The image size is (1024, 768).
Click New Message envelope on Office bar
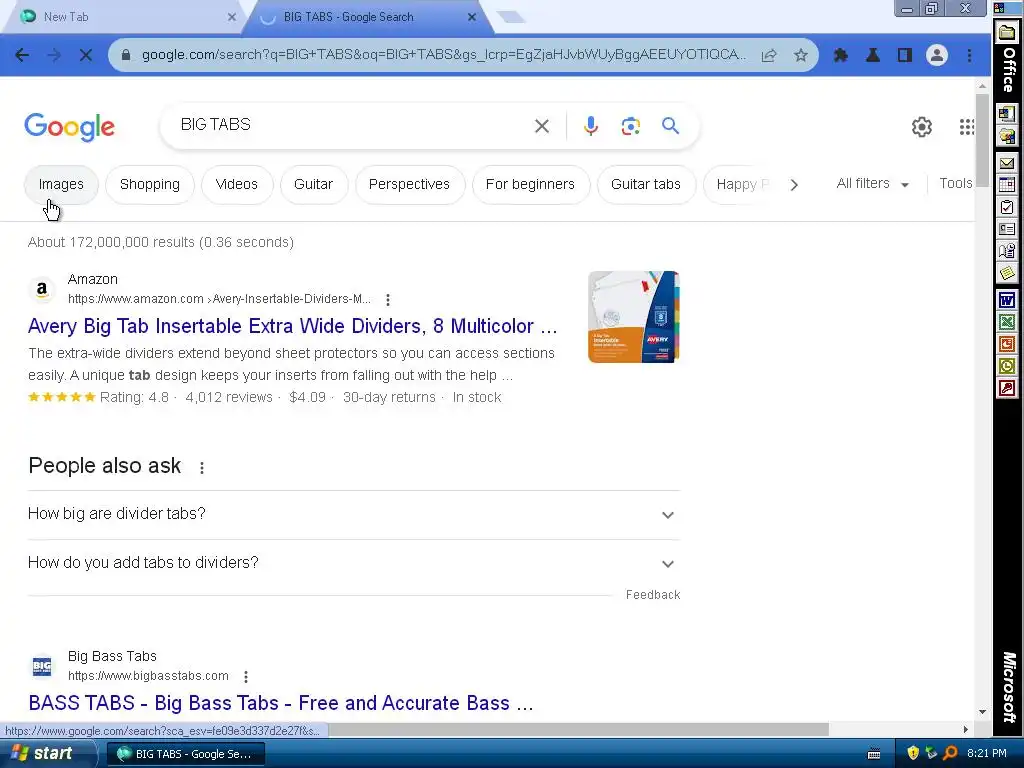(1006, 163)
